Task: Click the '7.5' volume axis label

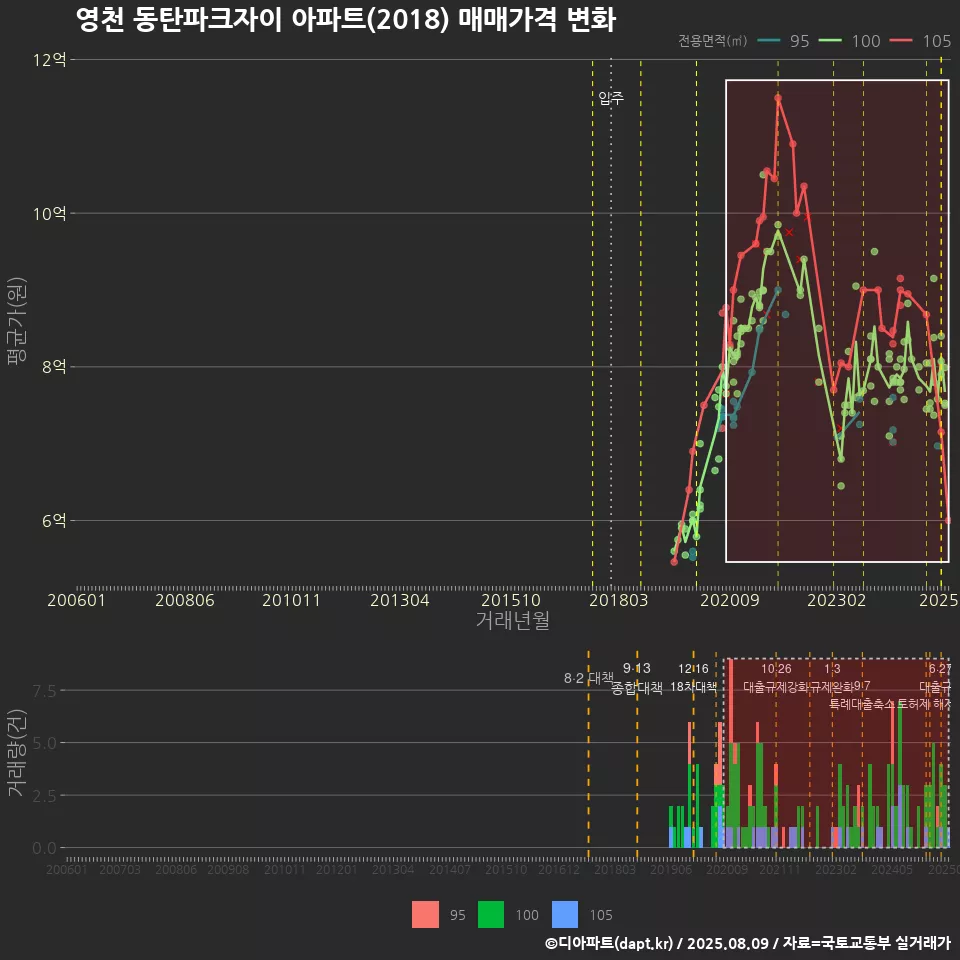Action: (x=44, y=691)
